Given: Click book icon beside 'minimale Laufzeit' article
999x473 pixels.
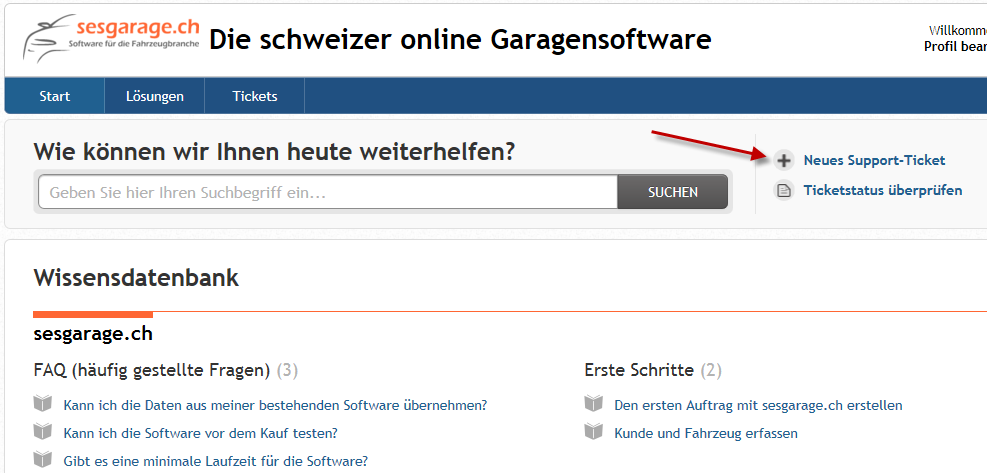Looking at the screenshot, I should tap(43, 460).
